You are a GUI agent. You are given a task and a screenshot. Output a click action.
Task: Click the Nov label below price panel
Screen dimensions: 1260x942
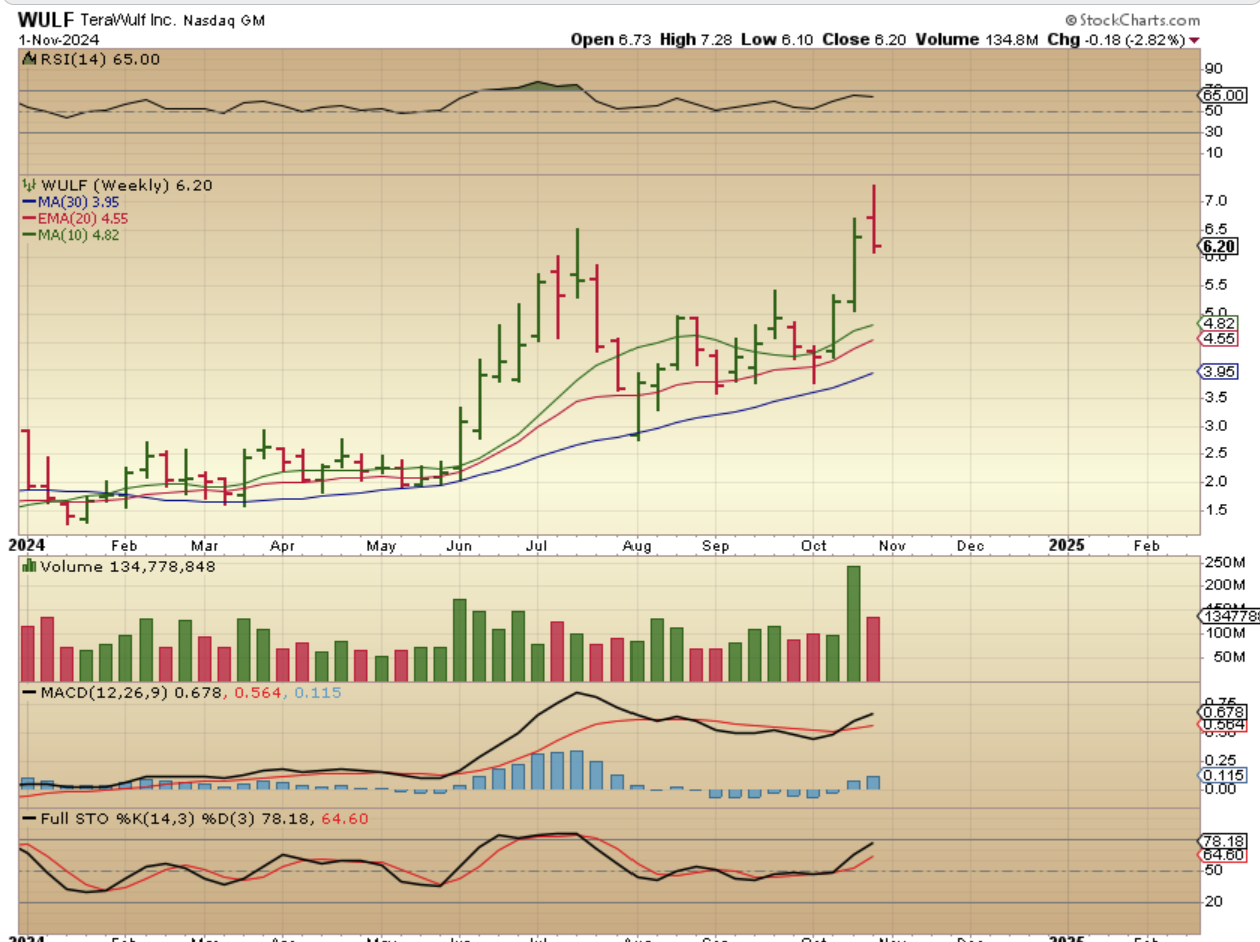892,546
